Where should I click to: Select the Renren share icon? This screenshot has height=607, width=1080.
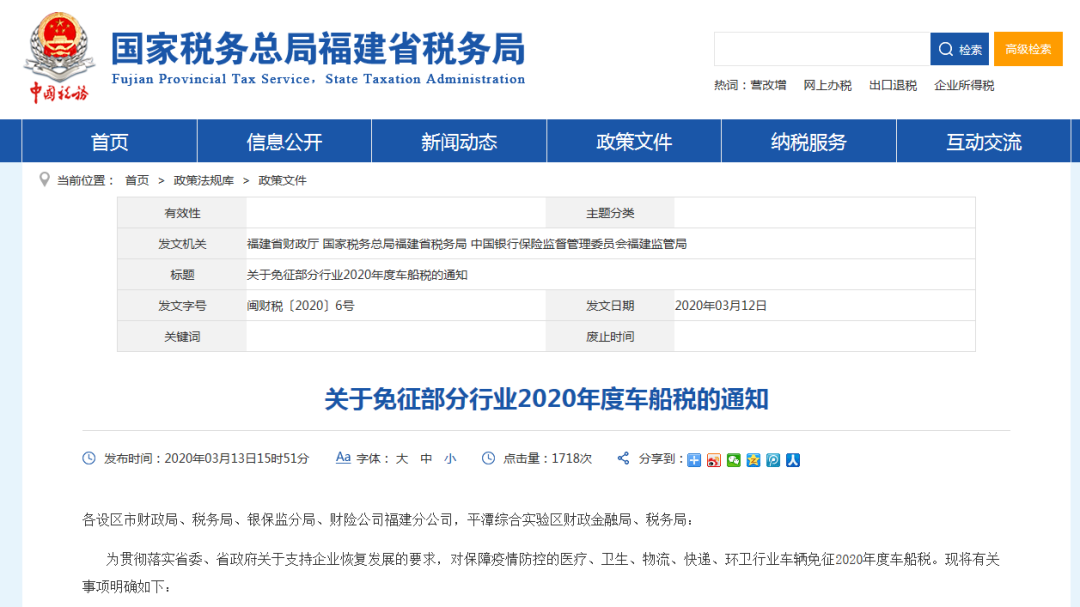[x=792, y=460]
